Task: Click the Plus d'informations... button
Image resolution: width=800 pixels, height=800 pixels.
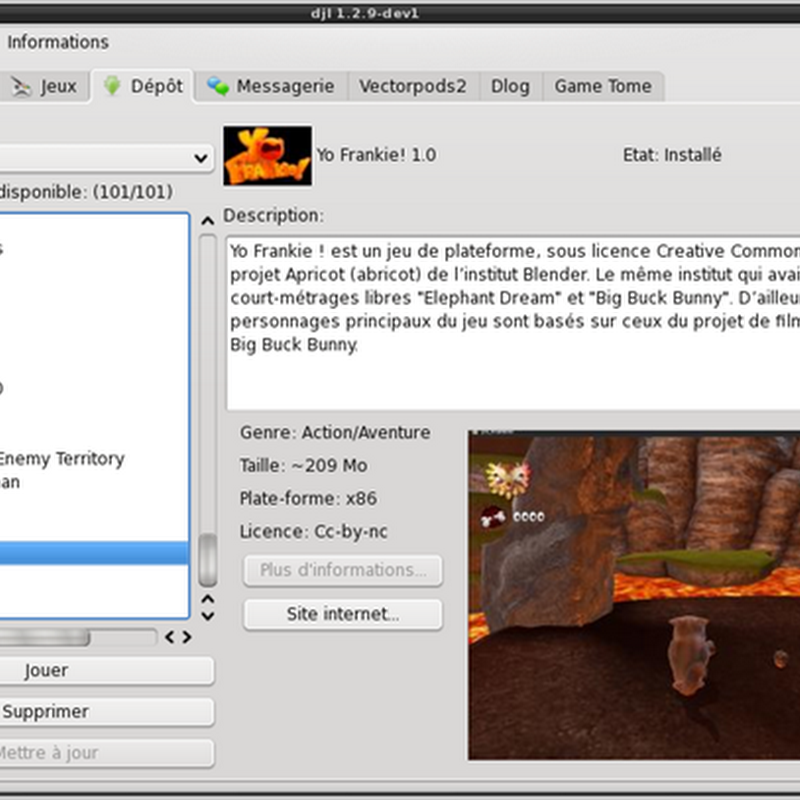Action: coord(343,570)
